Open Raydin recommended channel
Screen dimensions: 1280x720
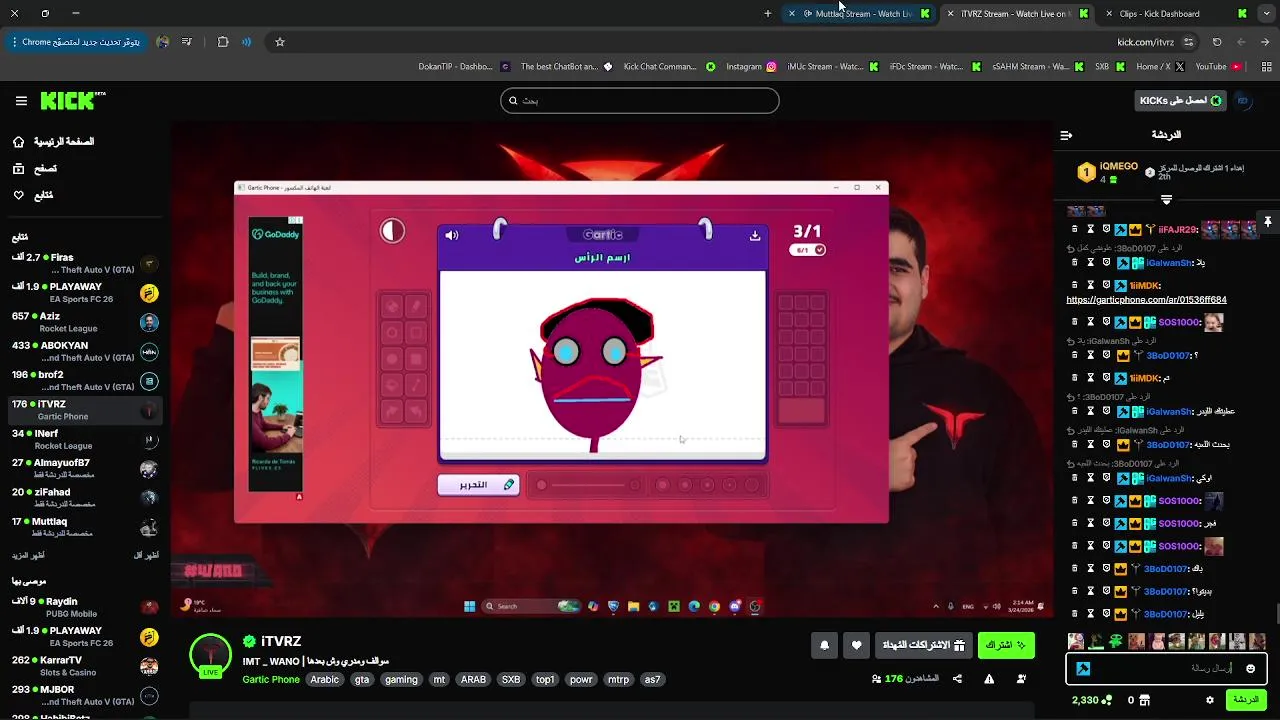[85, 607]
